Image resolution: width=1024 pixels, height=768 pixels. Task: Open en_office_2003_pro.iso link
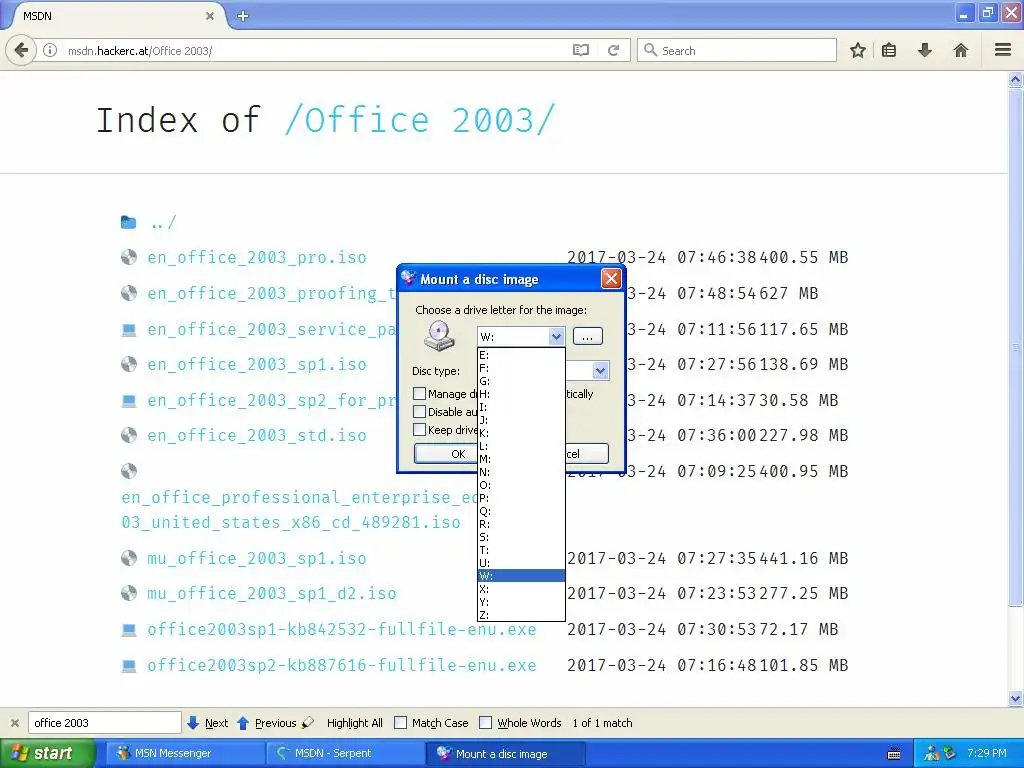pos(257,257)
